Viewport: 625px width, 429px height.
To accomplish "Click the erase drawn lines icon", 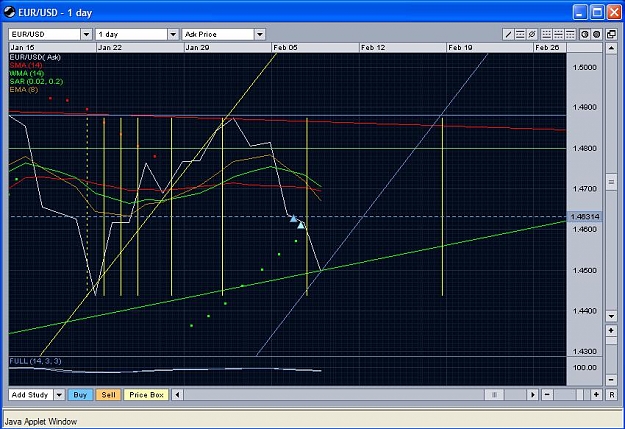I will [532, 34].
